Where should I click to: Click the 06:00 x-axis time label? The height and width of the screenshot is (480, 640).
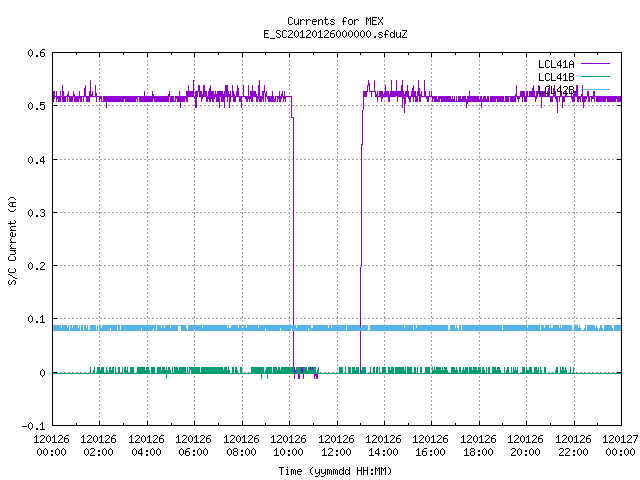click(x=193, y=452)
